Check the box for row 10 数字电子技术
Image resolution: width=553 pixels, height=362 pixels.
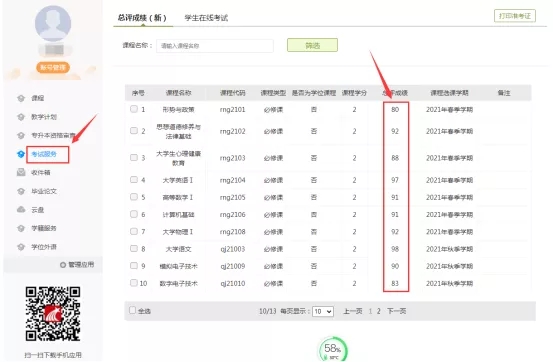click(134, 283)
